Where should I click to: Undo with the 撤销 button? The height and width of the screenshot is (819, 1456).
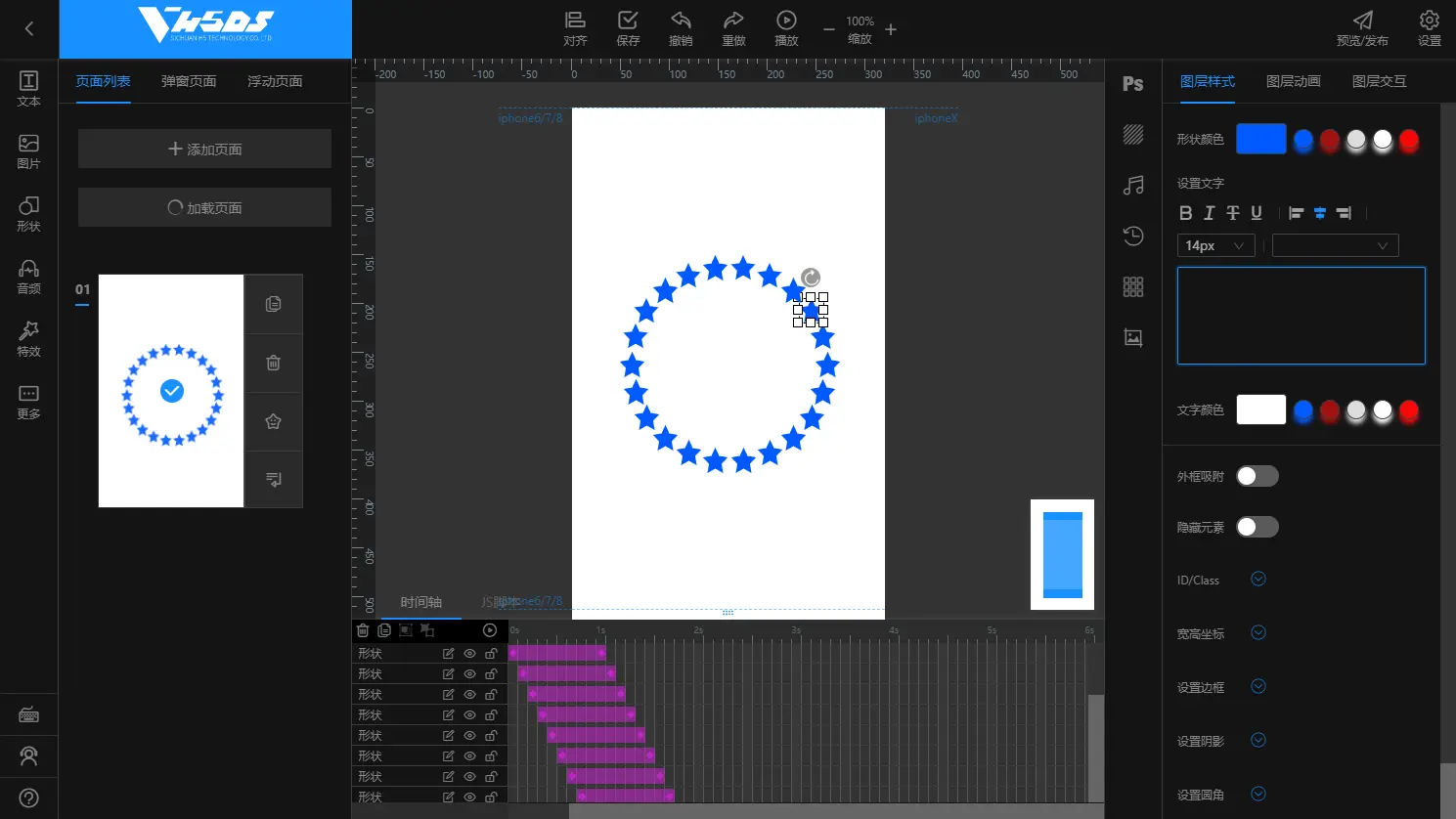point(681,29)
